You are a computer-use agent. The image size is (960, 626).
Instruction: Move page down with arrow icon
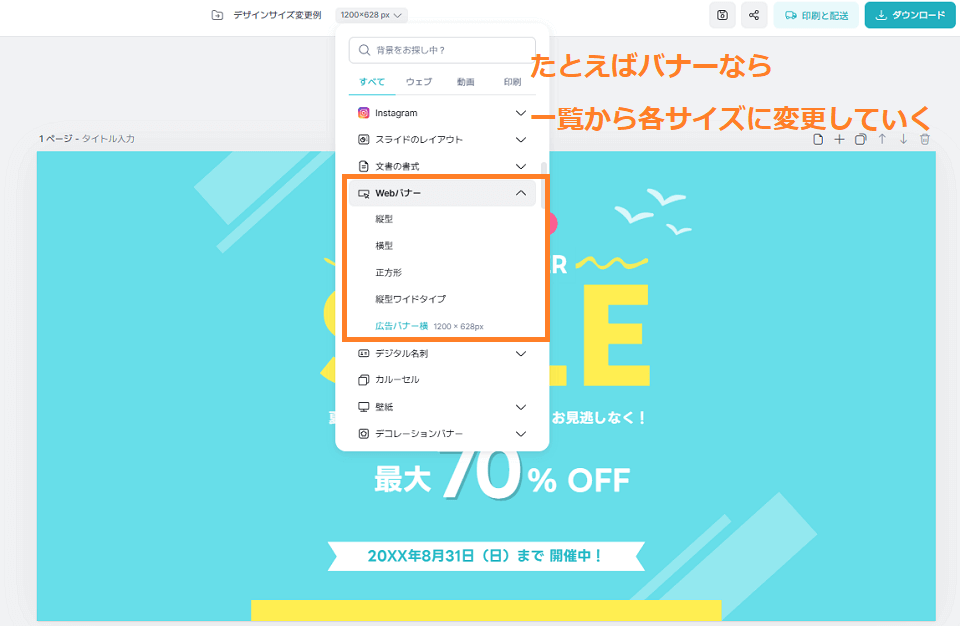tap(904, 139)
